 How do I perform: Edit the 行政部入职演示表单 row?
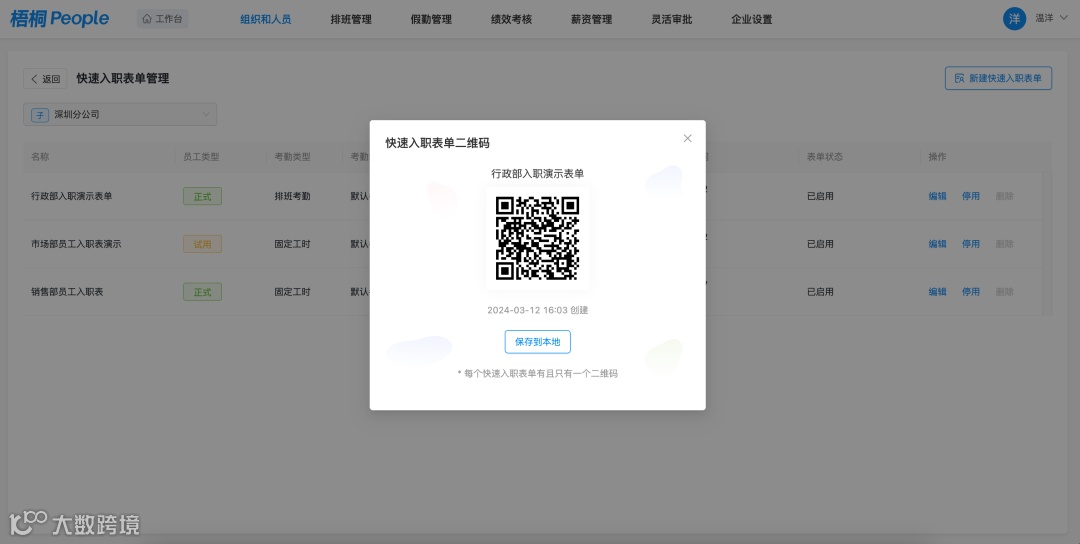pyautogui.click(x=937, y=196)
